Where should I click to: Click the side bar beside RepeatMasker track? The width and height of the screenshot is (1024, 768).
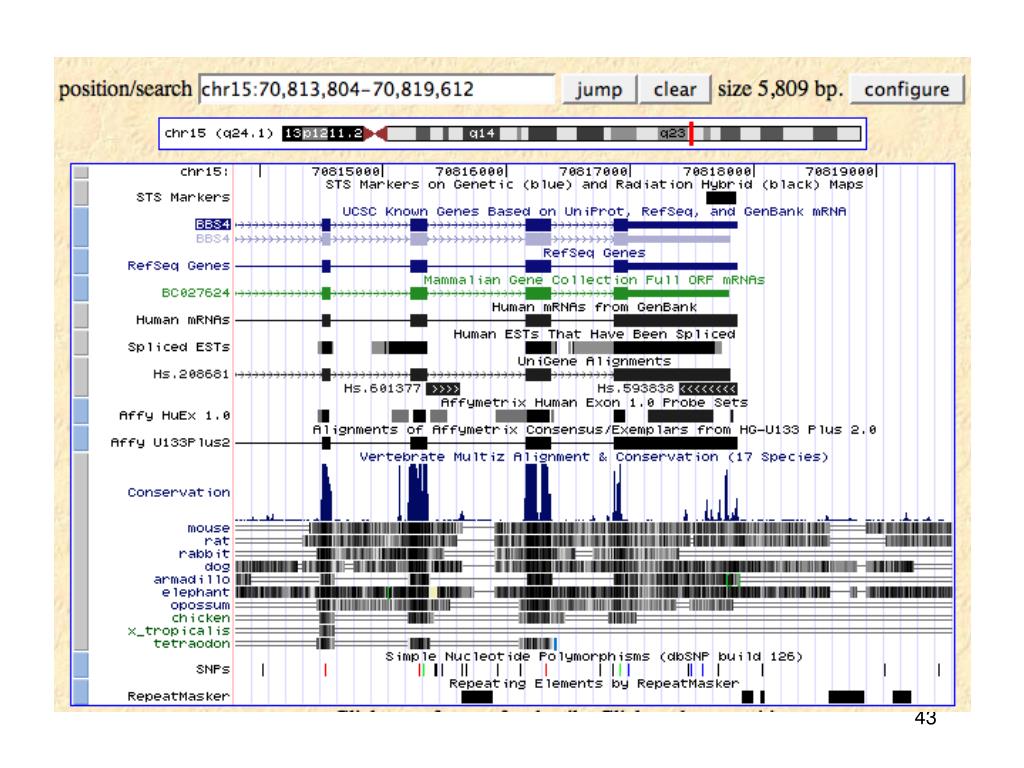[81, 694]
